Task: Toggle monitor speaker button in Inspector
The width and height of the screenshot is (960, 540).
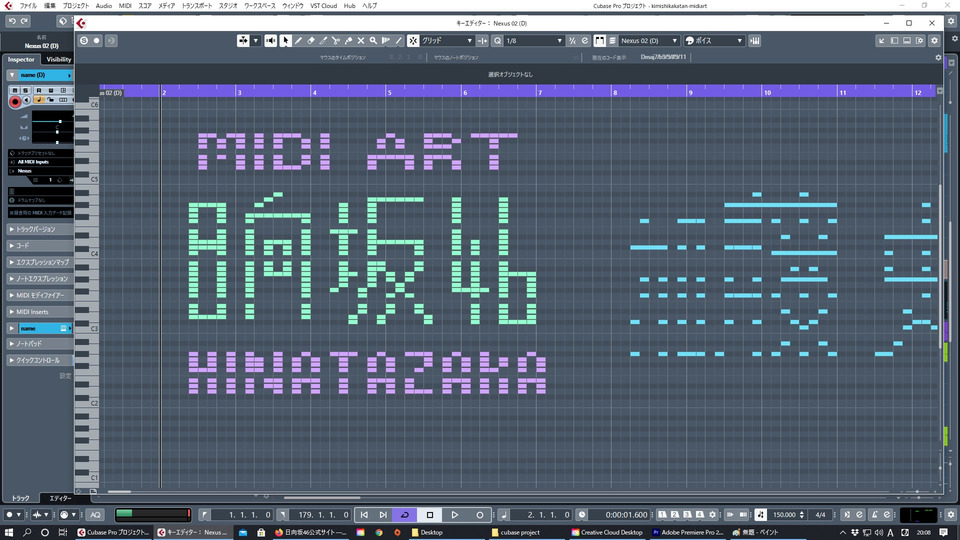Action: 26,100
